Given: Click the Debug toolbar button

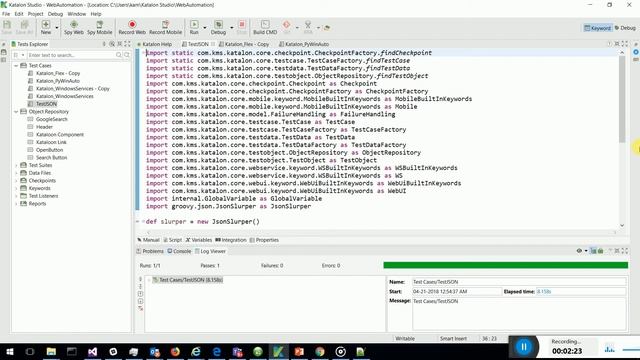Looking at the screenshot, I should pos(218,27).
